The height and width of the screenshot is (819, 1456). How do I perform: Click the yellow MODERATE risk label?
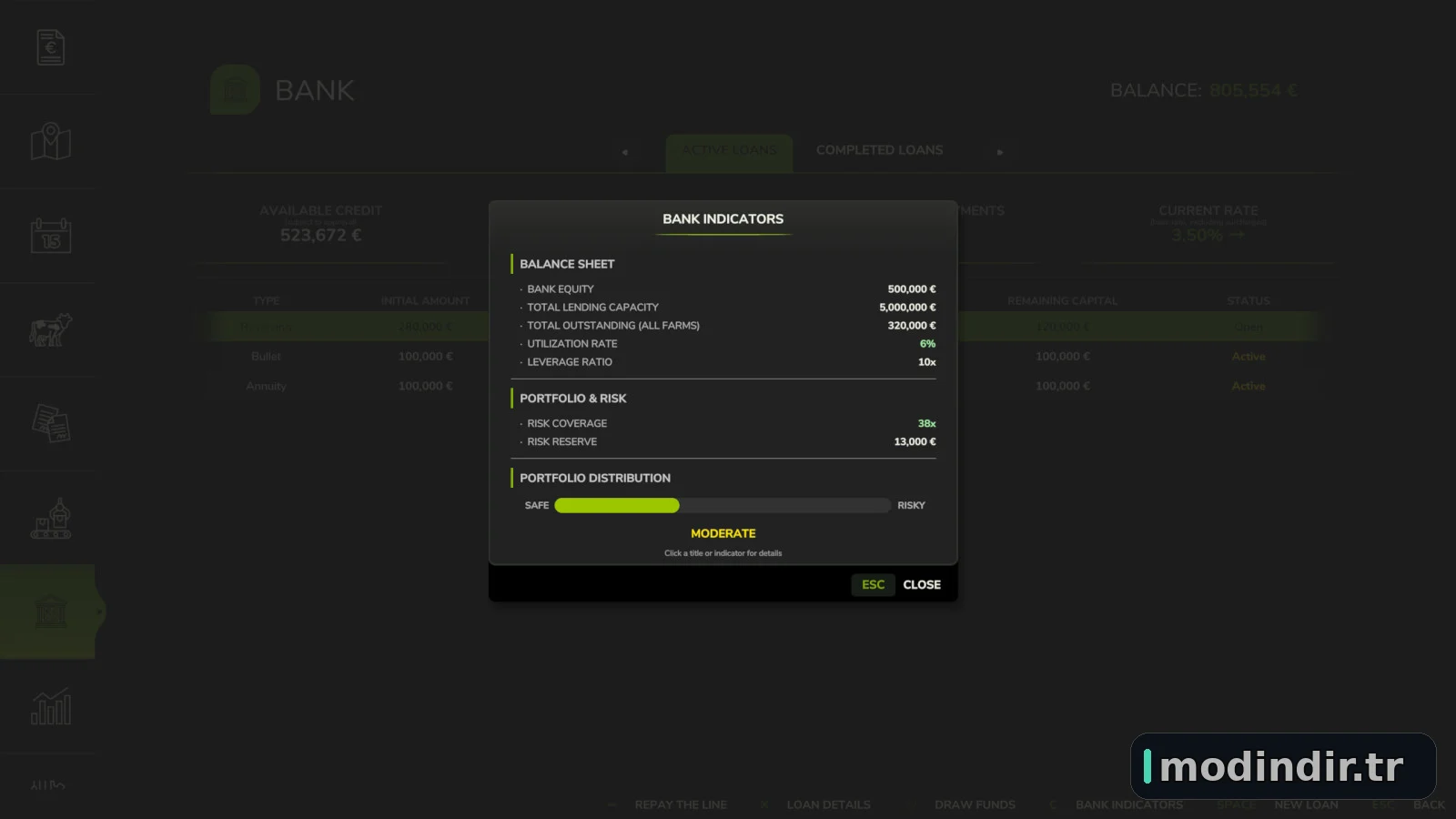[723, 533]
